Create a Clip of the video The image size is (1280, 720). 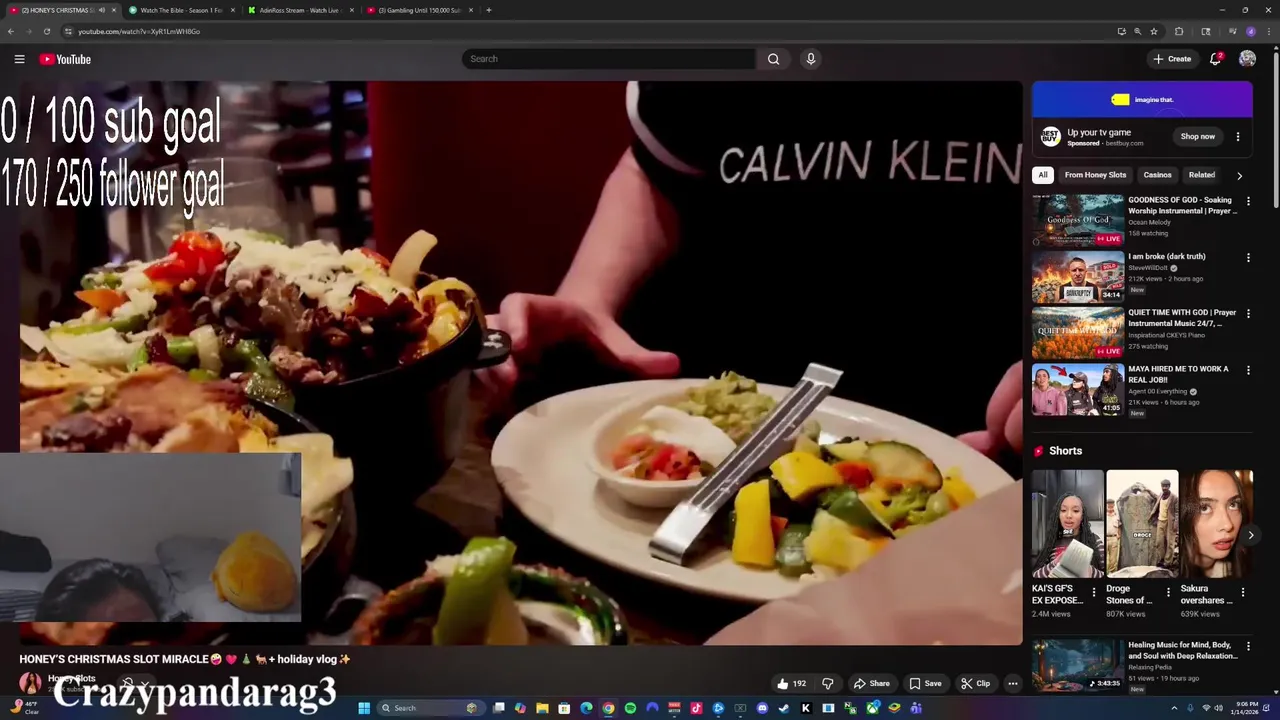pyautogui.click(x=975, y=684)
